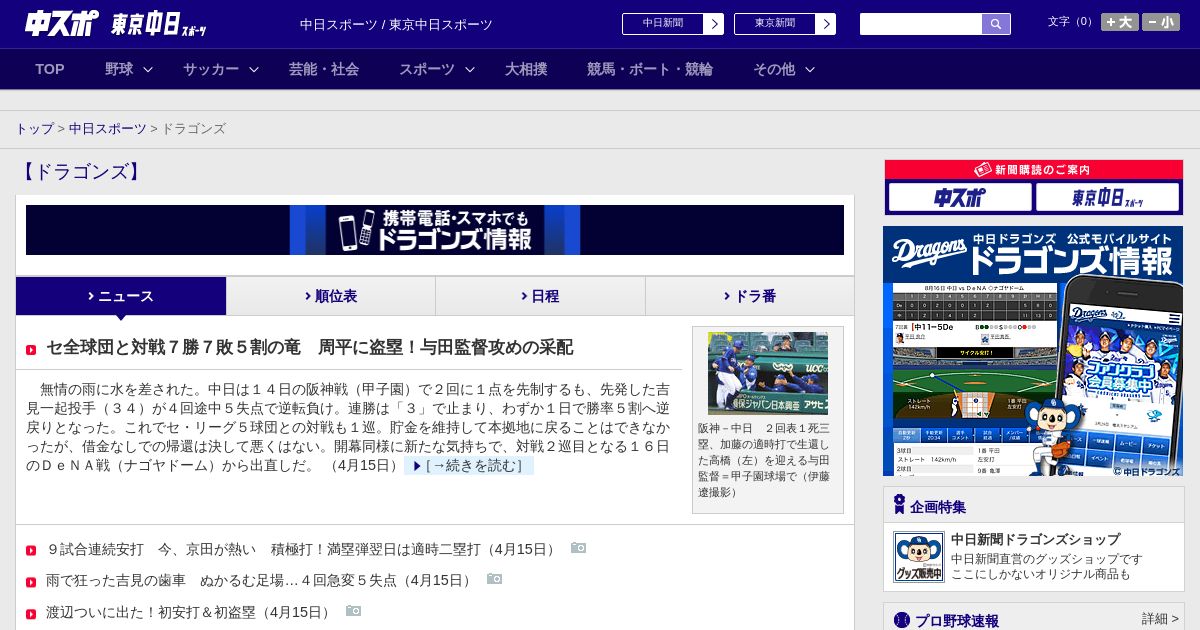Image resolution: width=1200 pixels, height=630 pixels.
Task: Open article 渡辺ついに出た！初安打＆初盗塁
Action: [190, 612]
